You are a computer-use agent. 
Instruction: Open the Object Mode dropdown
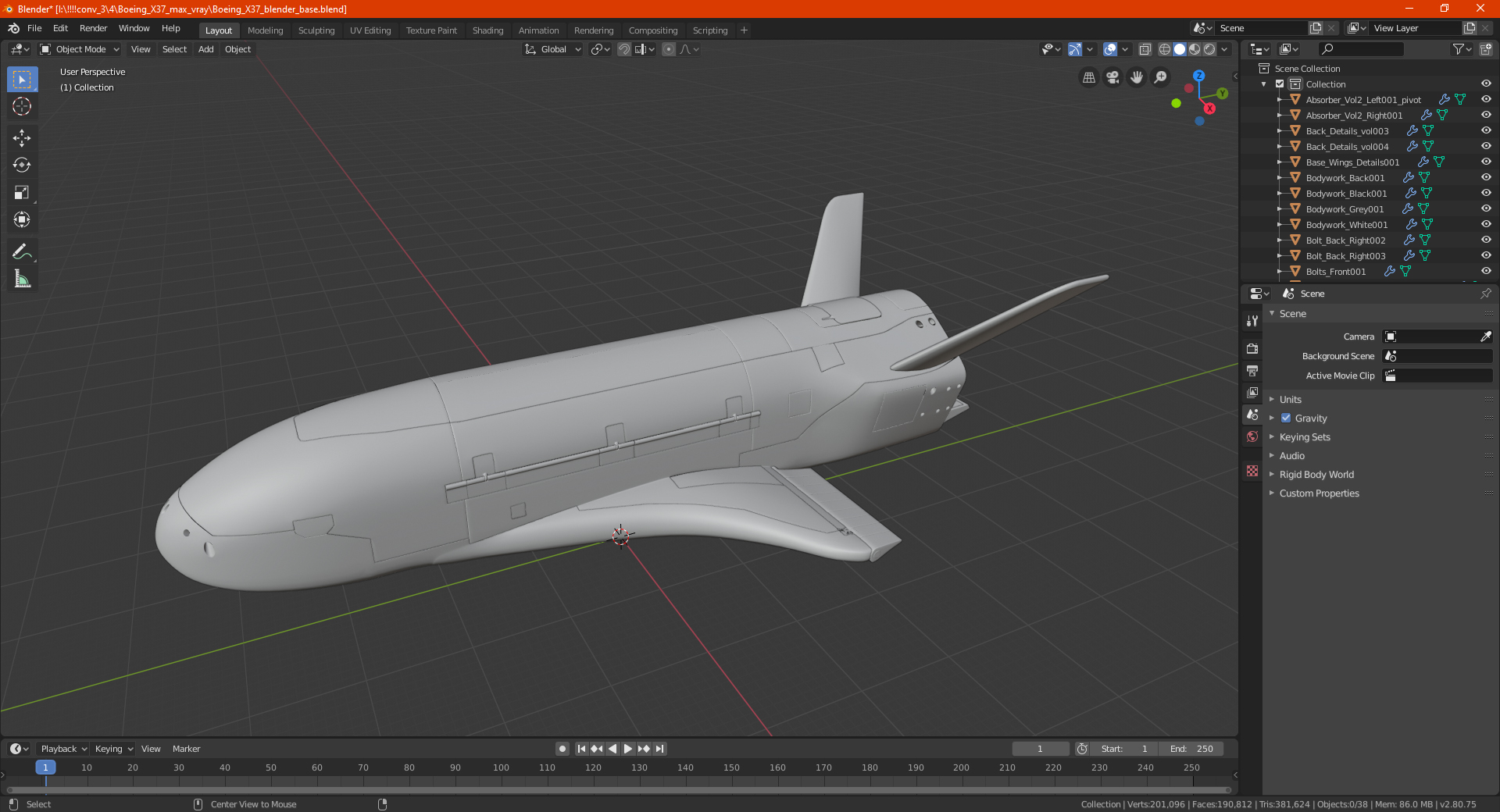point(79,49)
